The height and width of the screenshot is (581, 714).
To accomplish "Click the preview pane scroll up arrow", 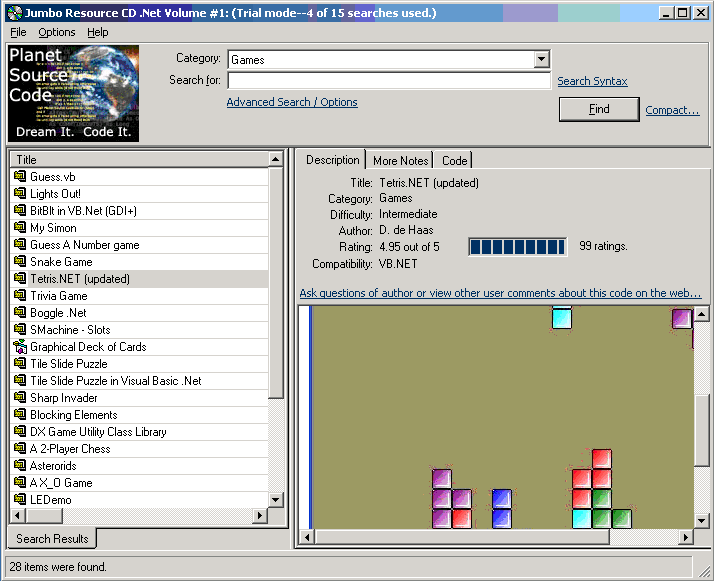I will pyautogui.click(x=701, y=314).
